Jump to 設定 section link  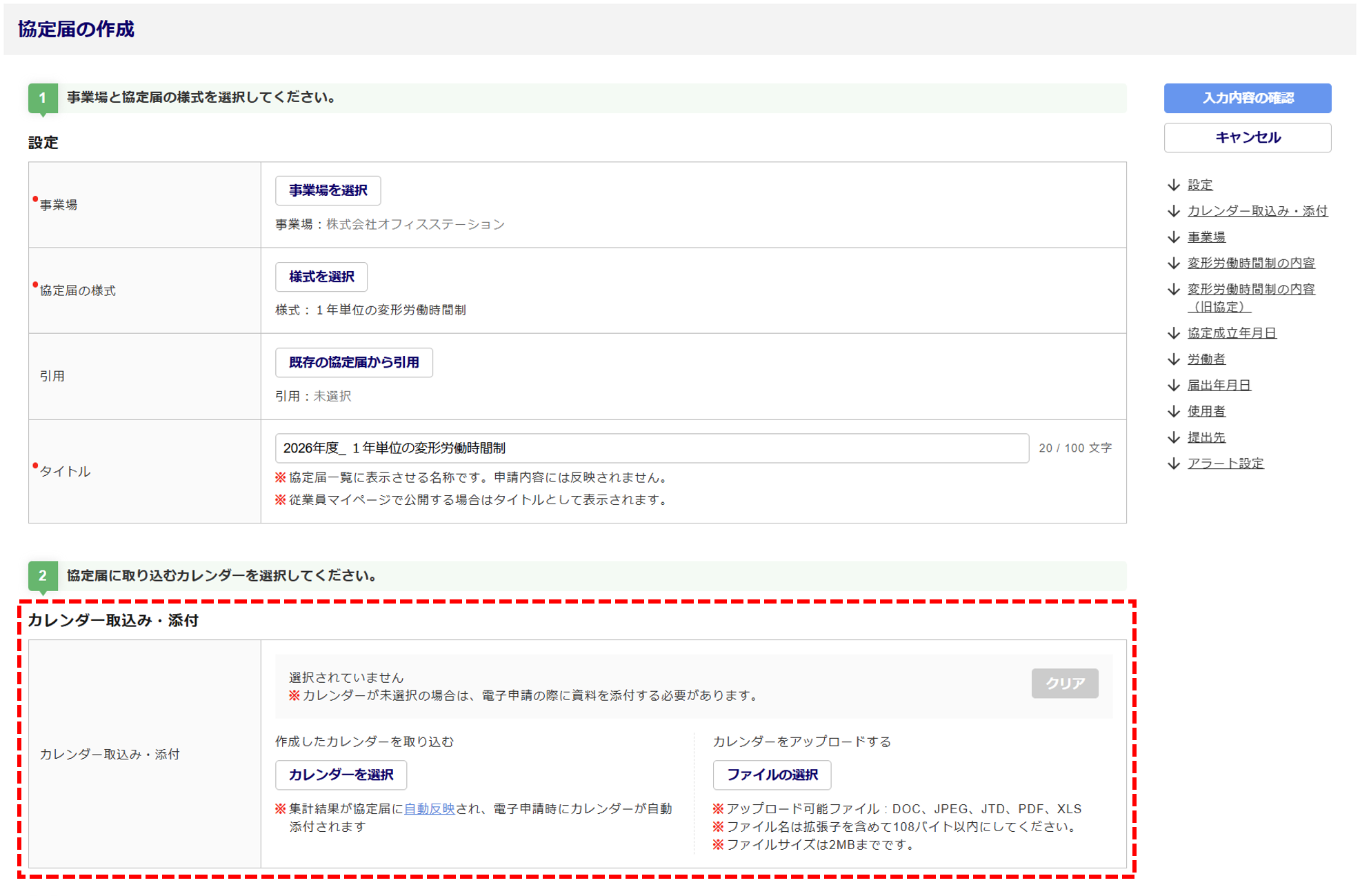pos(1199,185)
